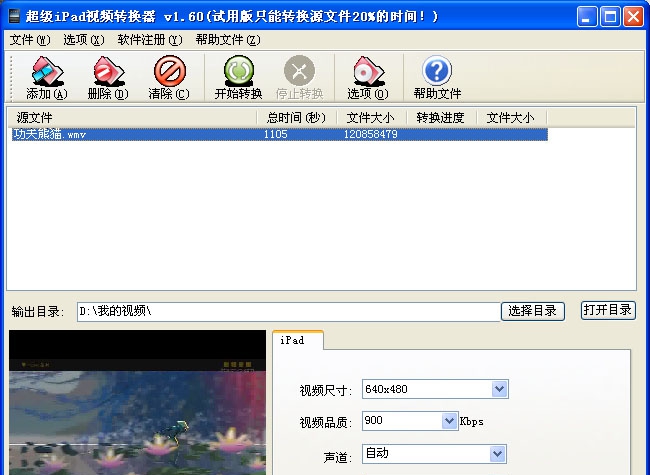Select the iPad tab
This screenshot has height=475, width=650.
click(x=298, y=340)
